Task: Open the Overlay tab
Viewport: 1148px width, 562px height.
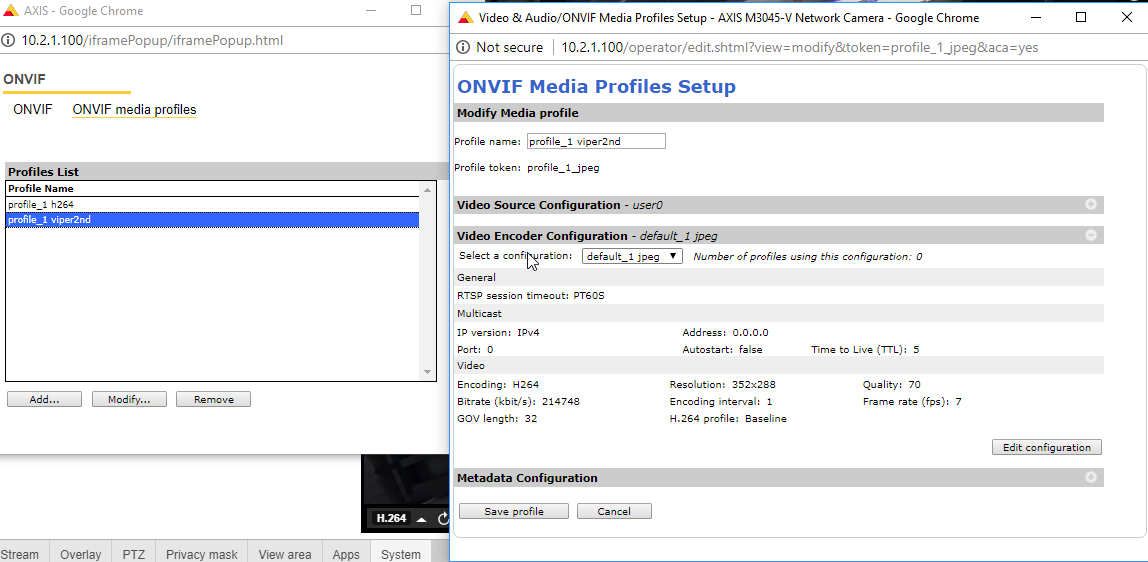Action: [81, 554]
